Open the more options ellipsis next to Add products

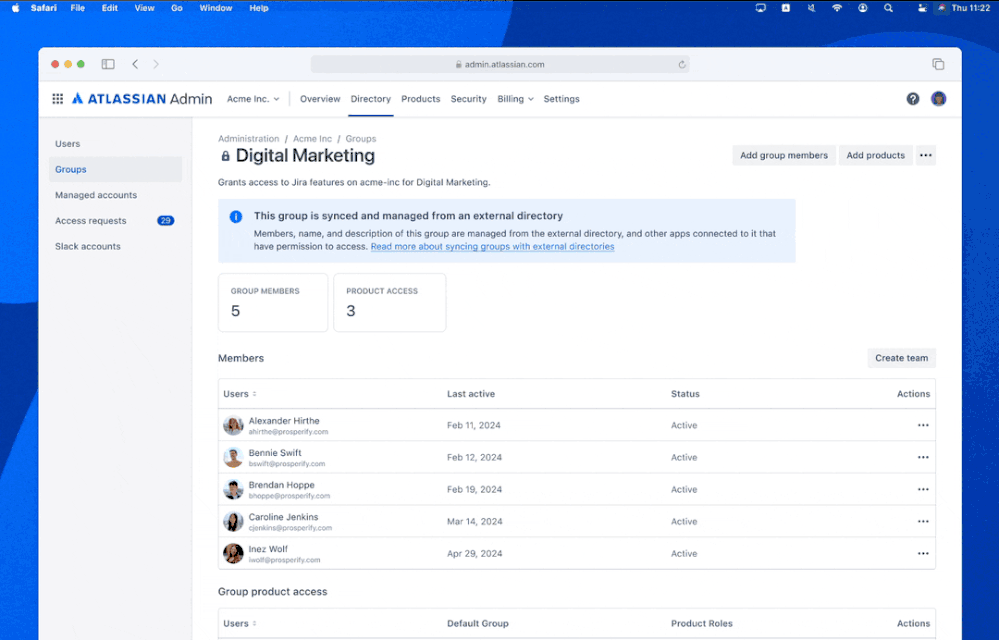[925, 155]
